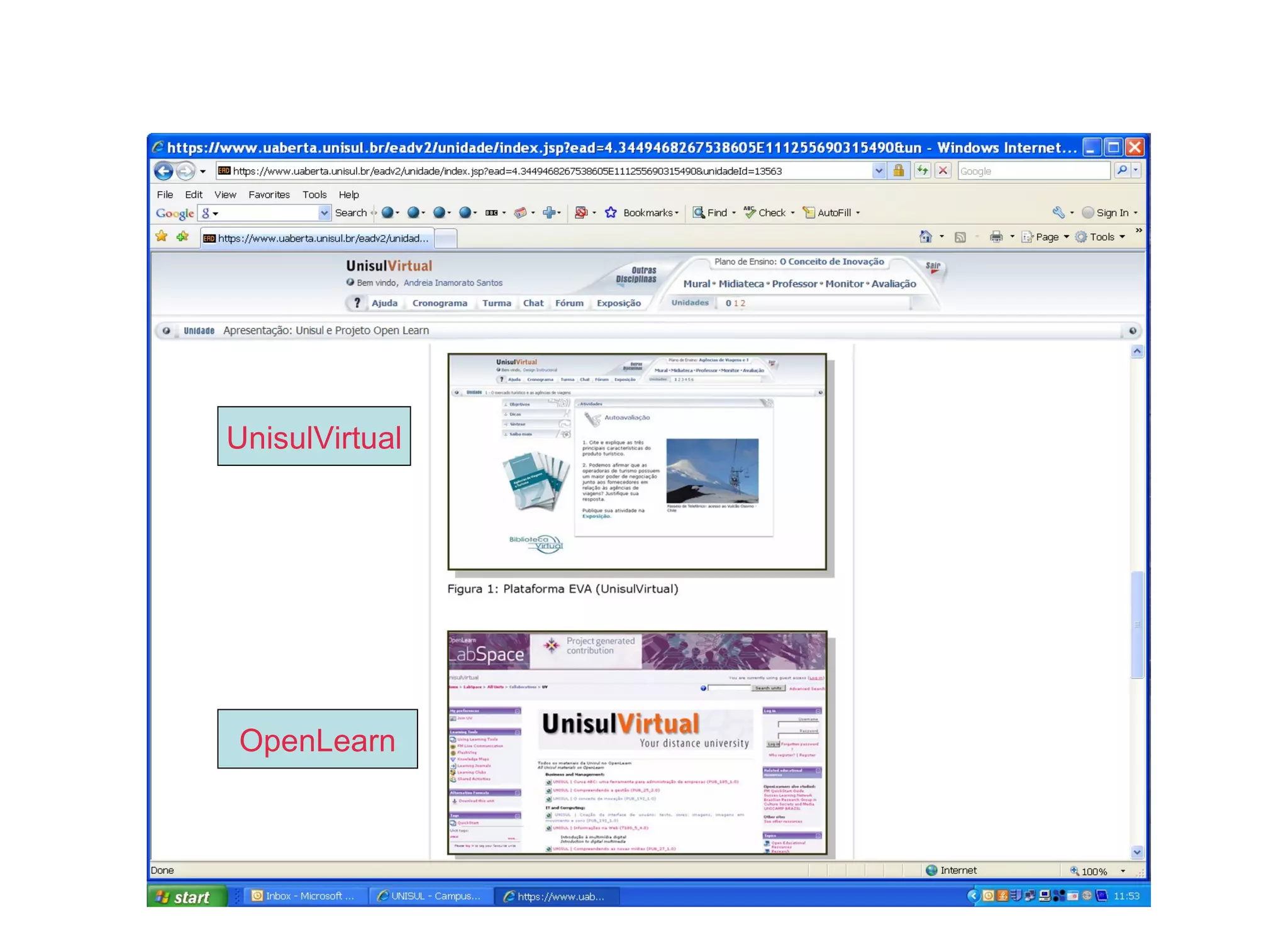The image size is (1288, 930).
Task: Open the Chat link
Action: tap(533, 303)
